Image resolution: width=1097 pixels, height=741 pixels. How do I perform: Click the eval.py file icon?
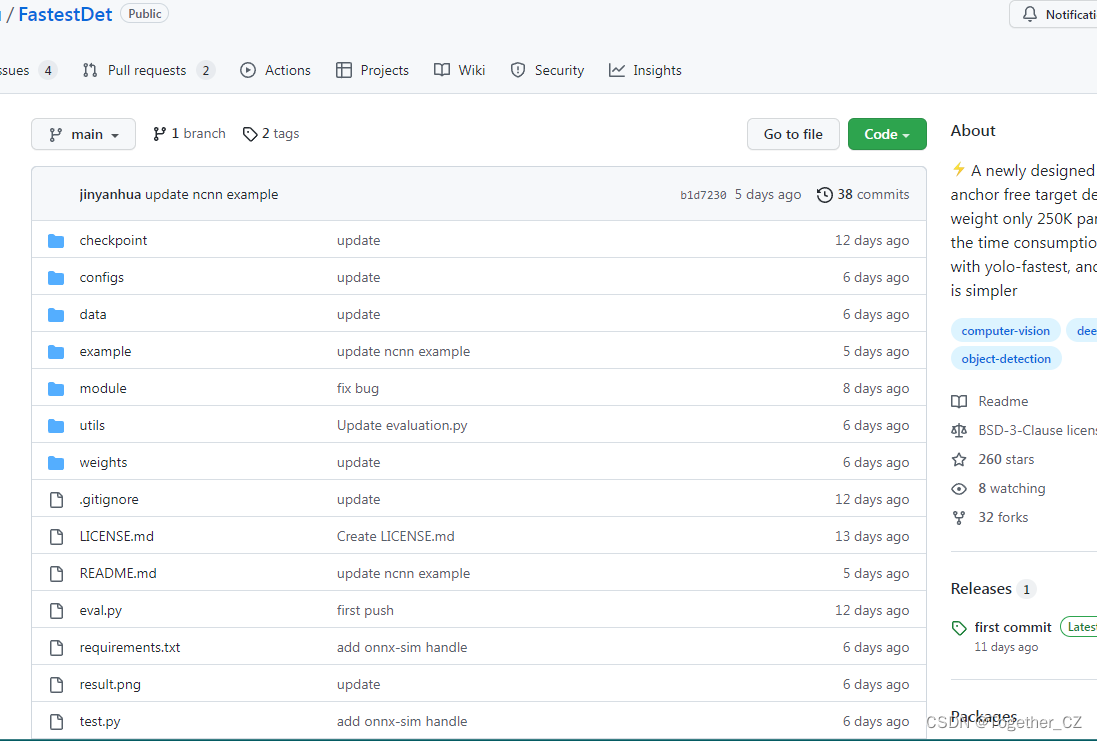point(57,611)
